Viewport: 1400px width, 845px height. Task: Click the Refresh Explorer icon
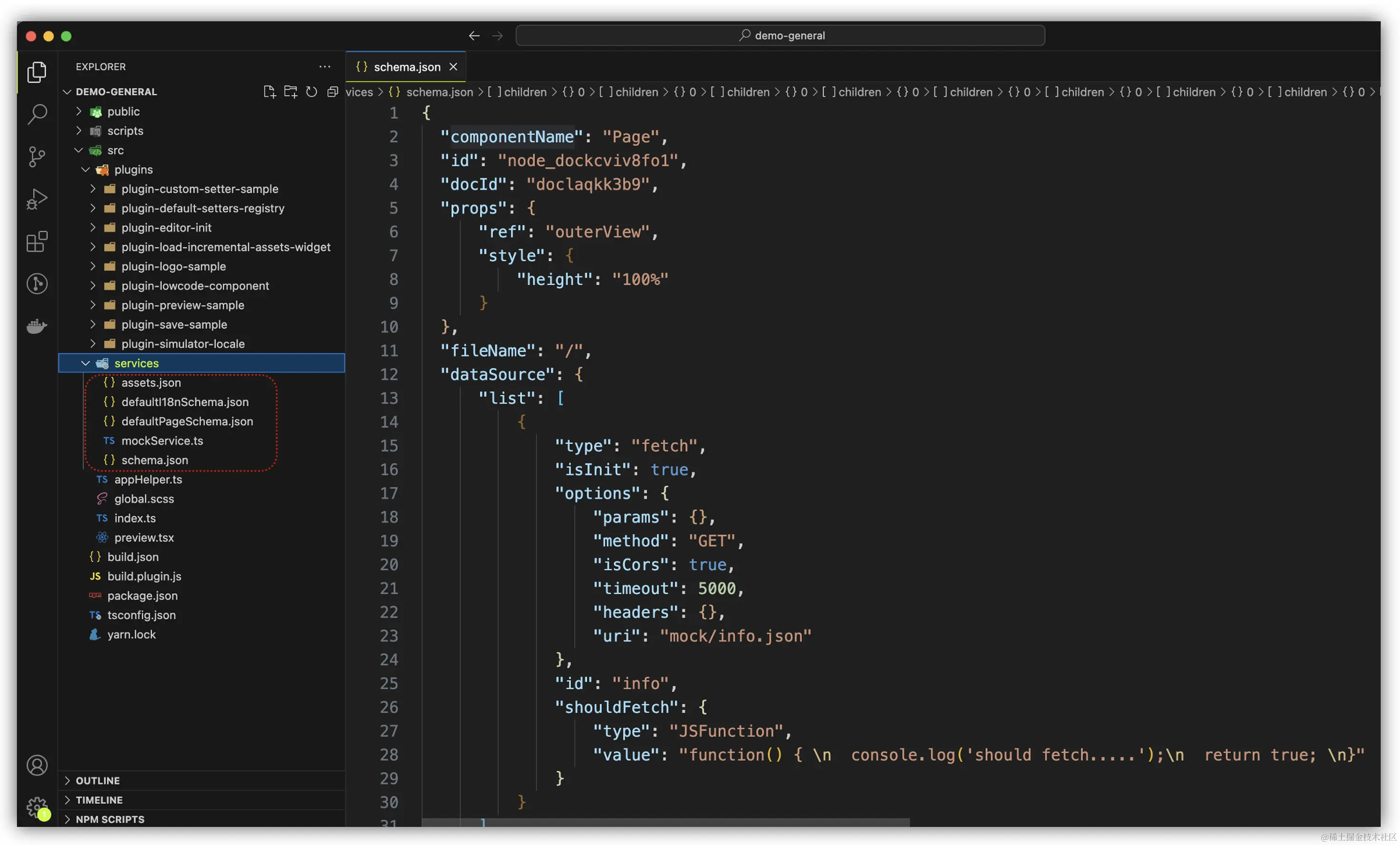point(311,91)
